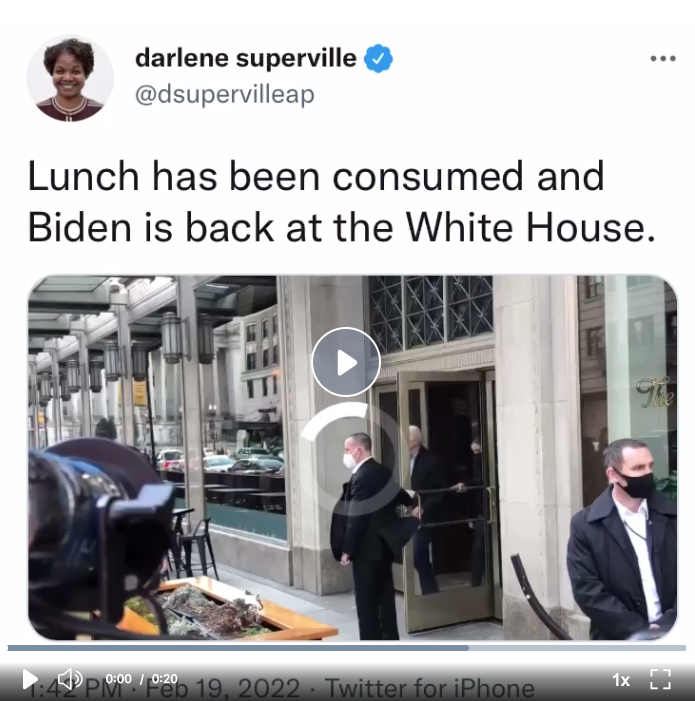Viewport: 695px width, 701px height.
Task: Open the @dsupervilleap handle link
Action: pos(225,94)
